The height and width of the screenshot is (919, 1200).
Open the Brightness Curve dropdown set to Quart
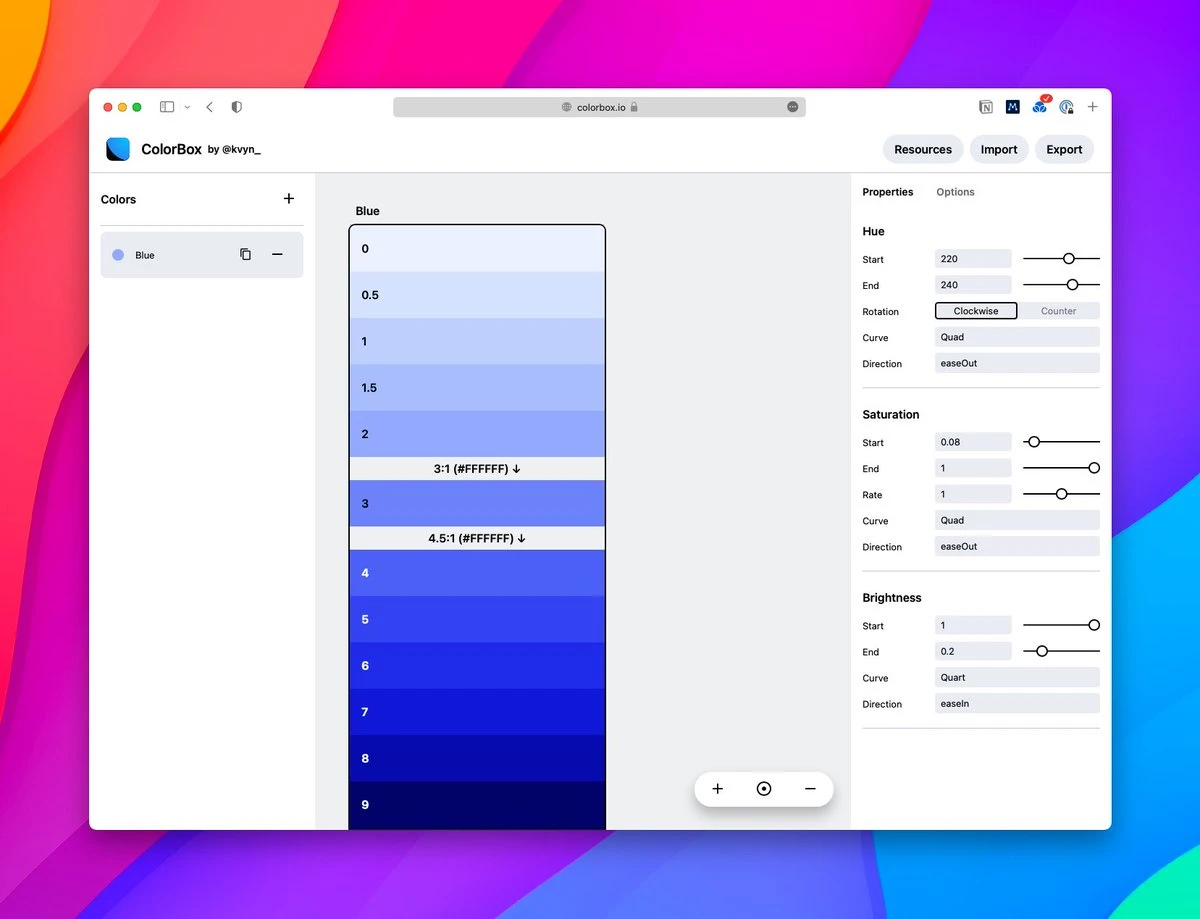pyautogui.click(x=1017, y=677)
